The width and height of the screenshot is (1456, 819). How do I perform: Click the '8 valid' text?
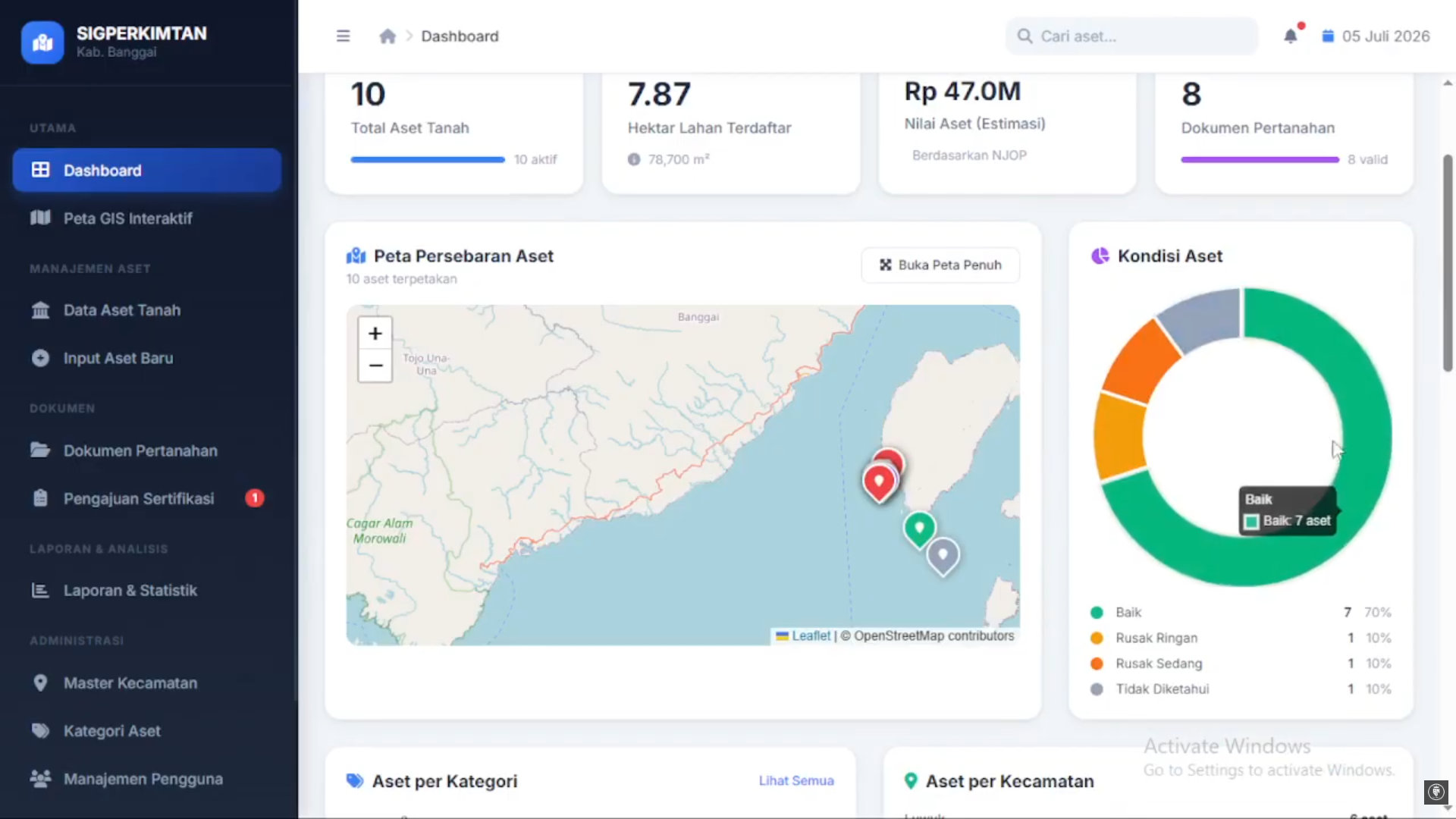(1367, 159)
